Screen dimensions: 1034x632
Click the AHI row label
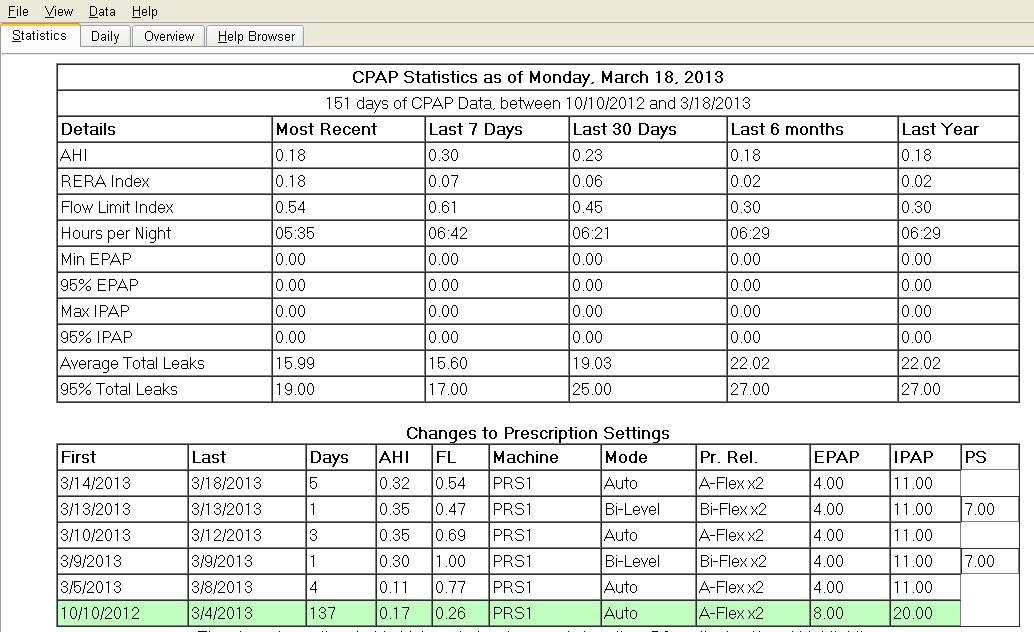(x=73, y=155)
